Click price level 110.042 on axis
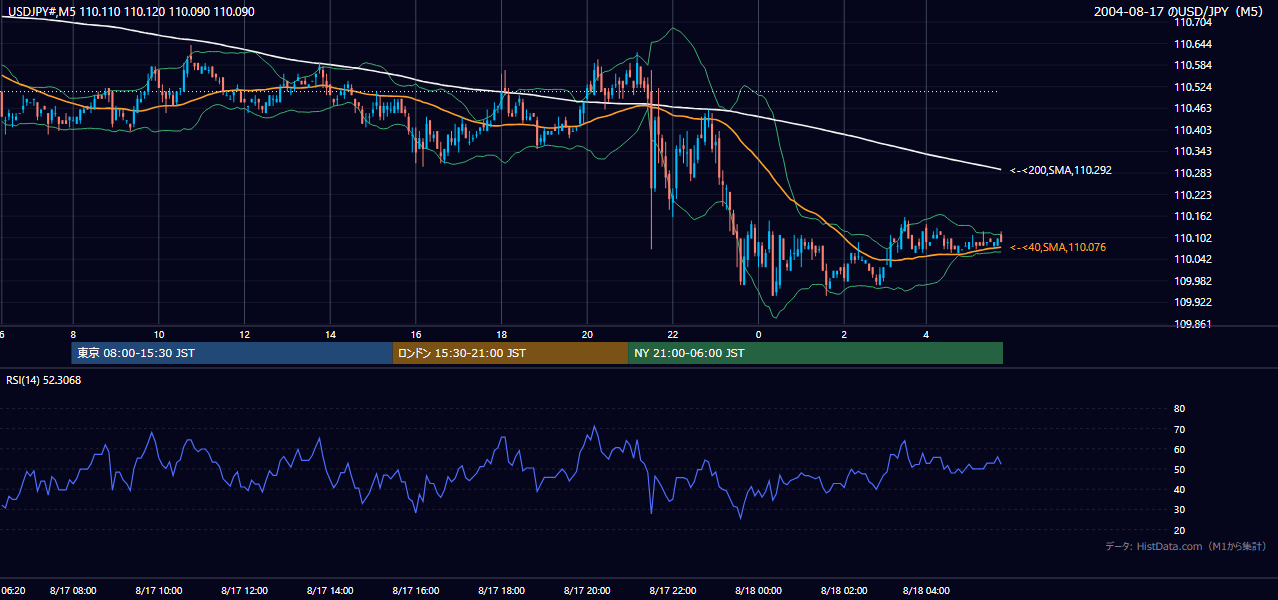The width and height of the screenshot is (1278, 600). pos(1194,259)
